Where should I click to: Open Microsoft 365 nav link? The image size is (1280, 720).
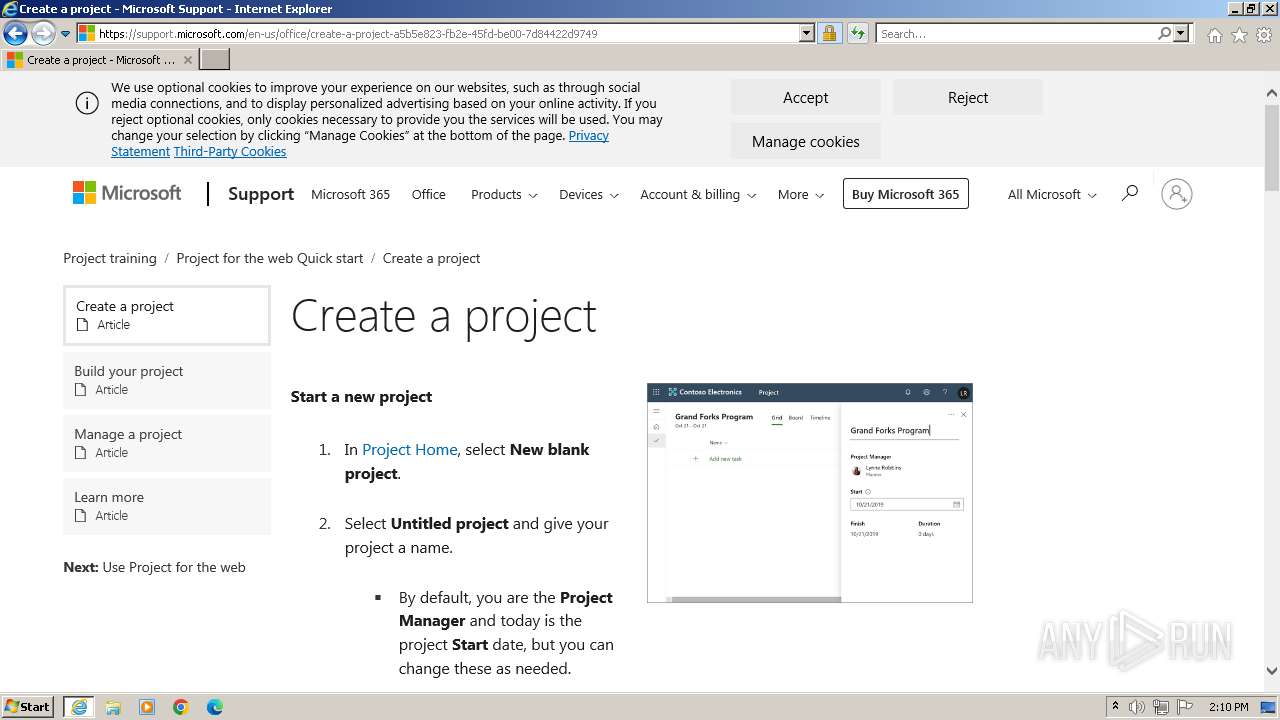350,194
